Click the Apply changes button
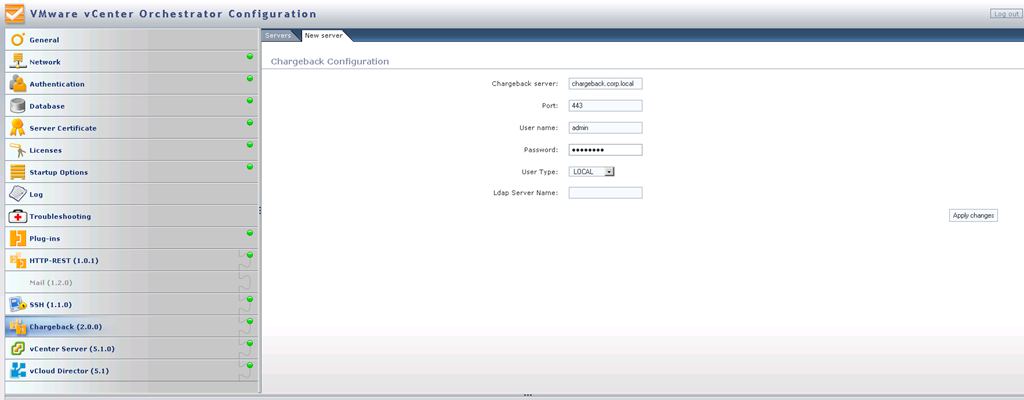1024x400 pixels. [x=973, y=216]
